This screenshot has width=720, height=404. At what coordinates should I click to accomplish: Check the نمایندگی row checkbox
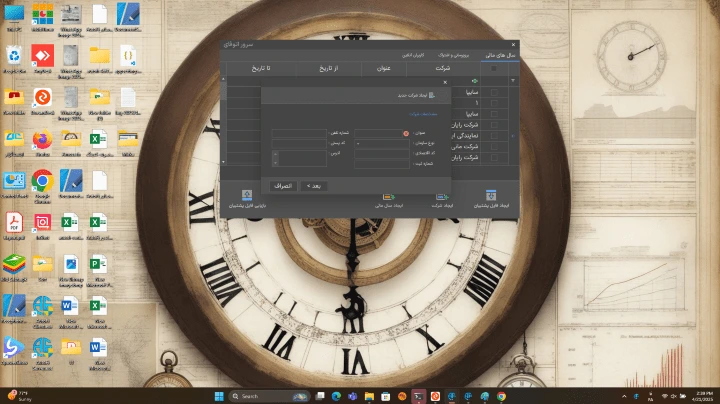[494, 136]
